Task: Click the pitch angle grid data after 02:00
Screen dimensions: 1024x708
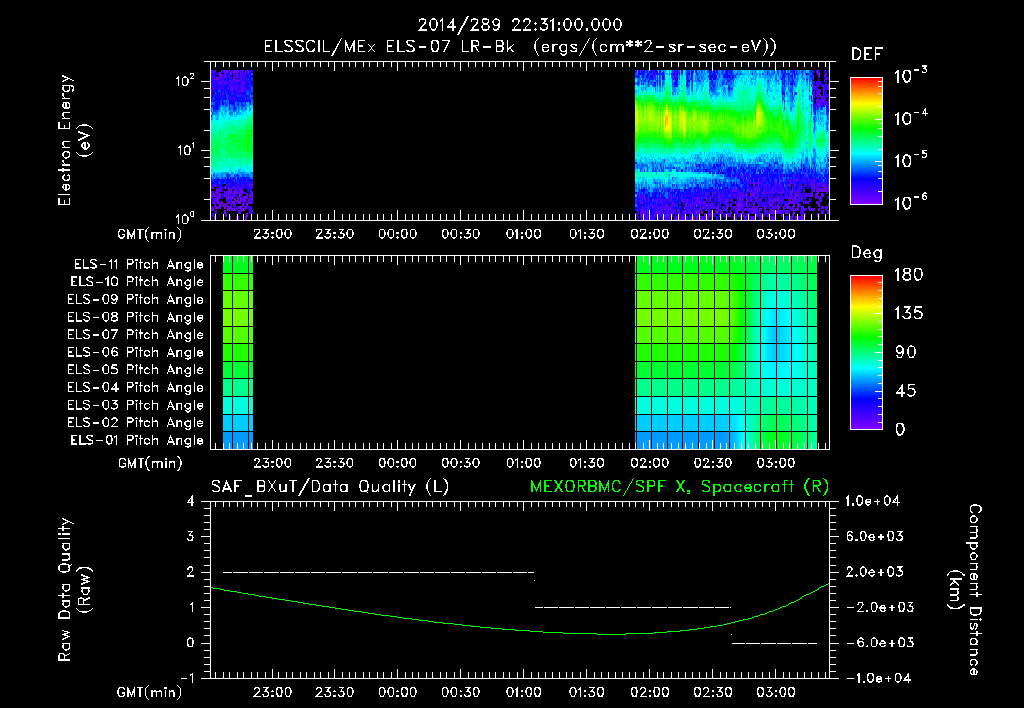Action: tap(726, 353)
